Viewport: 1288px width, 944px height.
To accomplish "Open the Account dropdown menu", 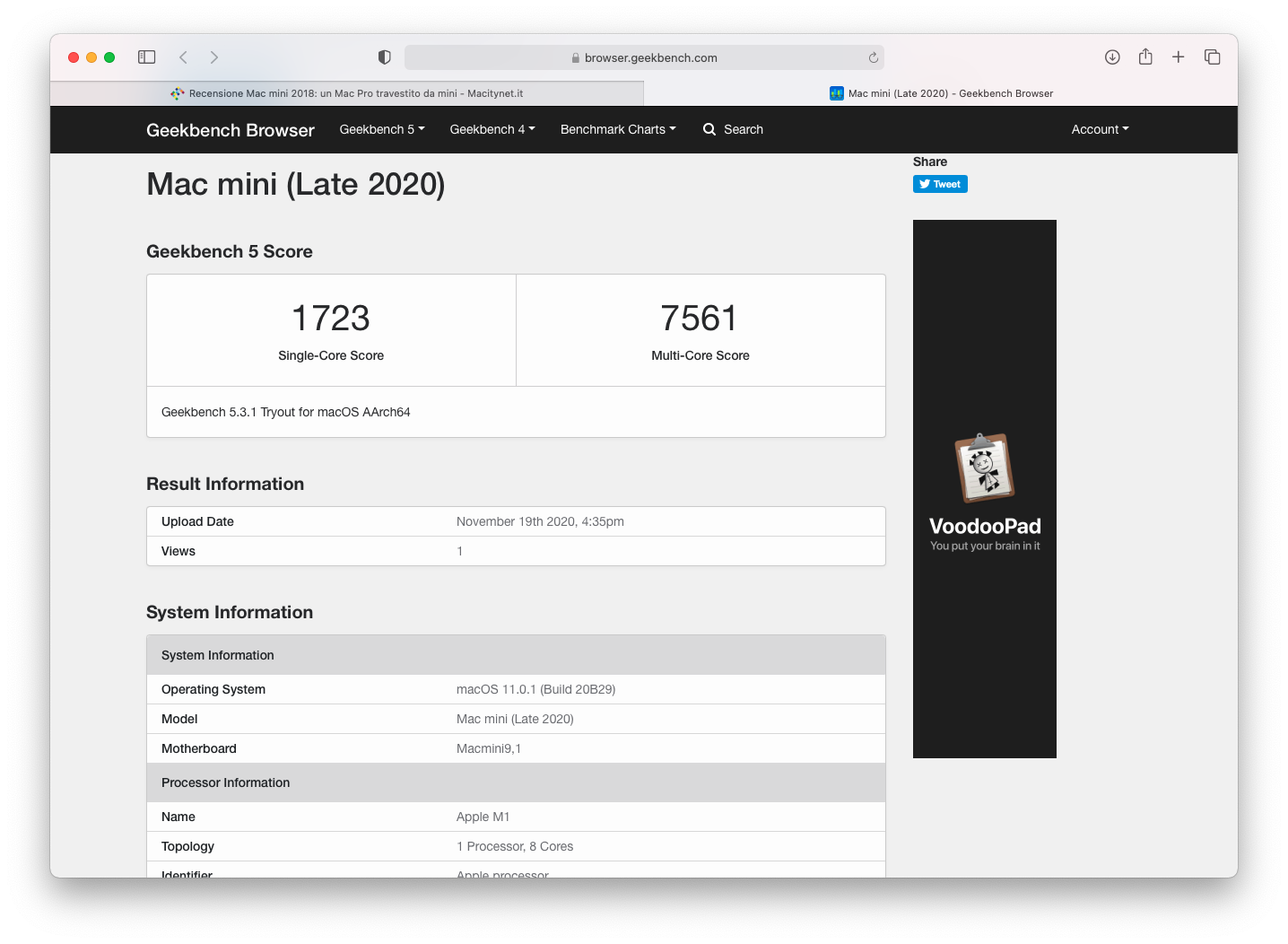I will pos(1100,129).
